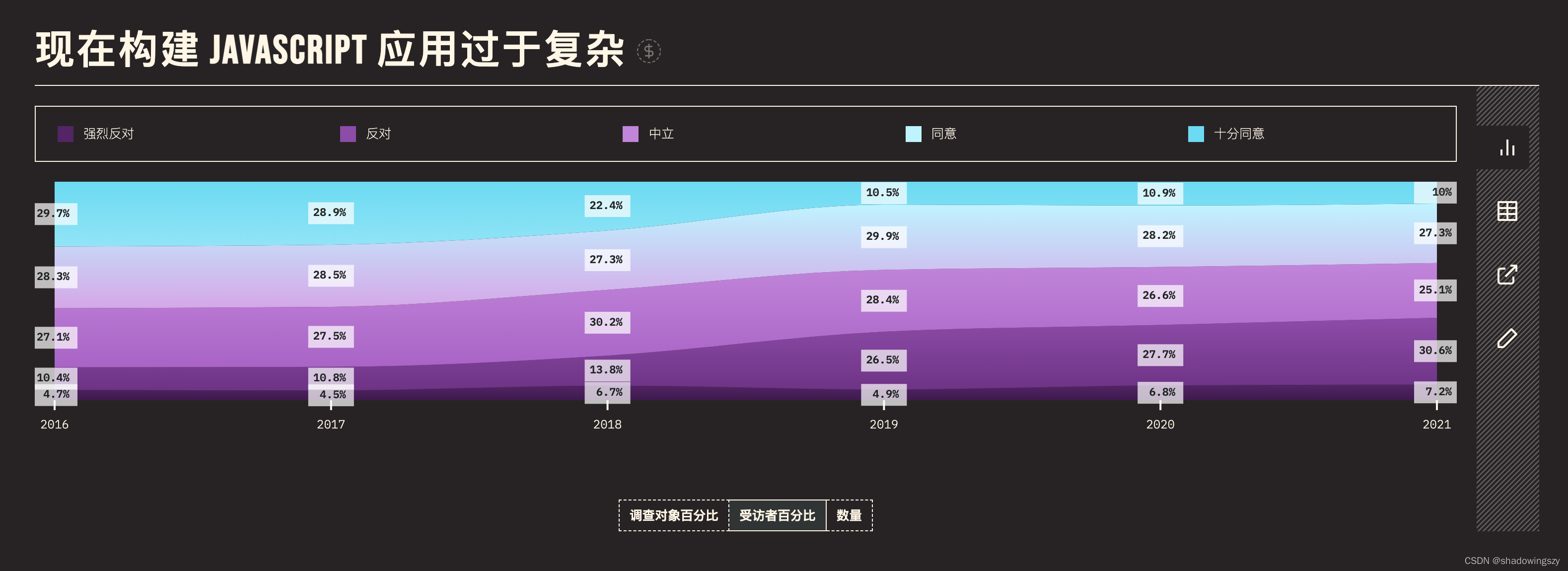Click the 27.1% data label for 2016

pos(56,337)
